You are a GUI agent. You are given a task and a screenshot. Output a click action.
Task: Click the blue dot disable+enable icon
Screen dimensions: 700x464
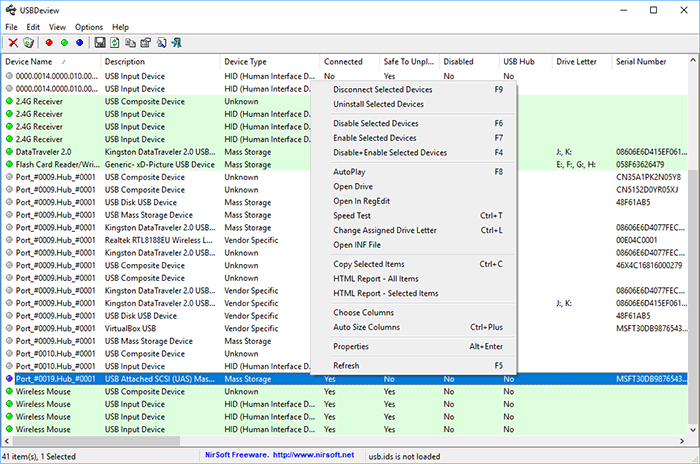click(x=80, y=43)
